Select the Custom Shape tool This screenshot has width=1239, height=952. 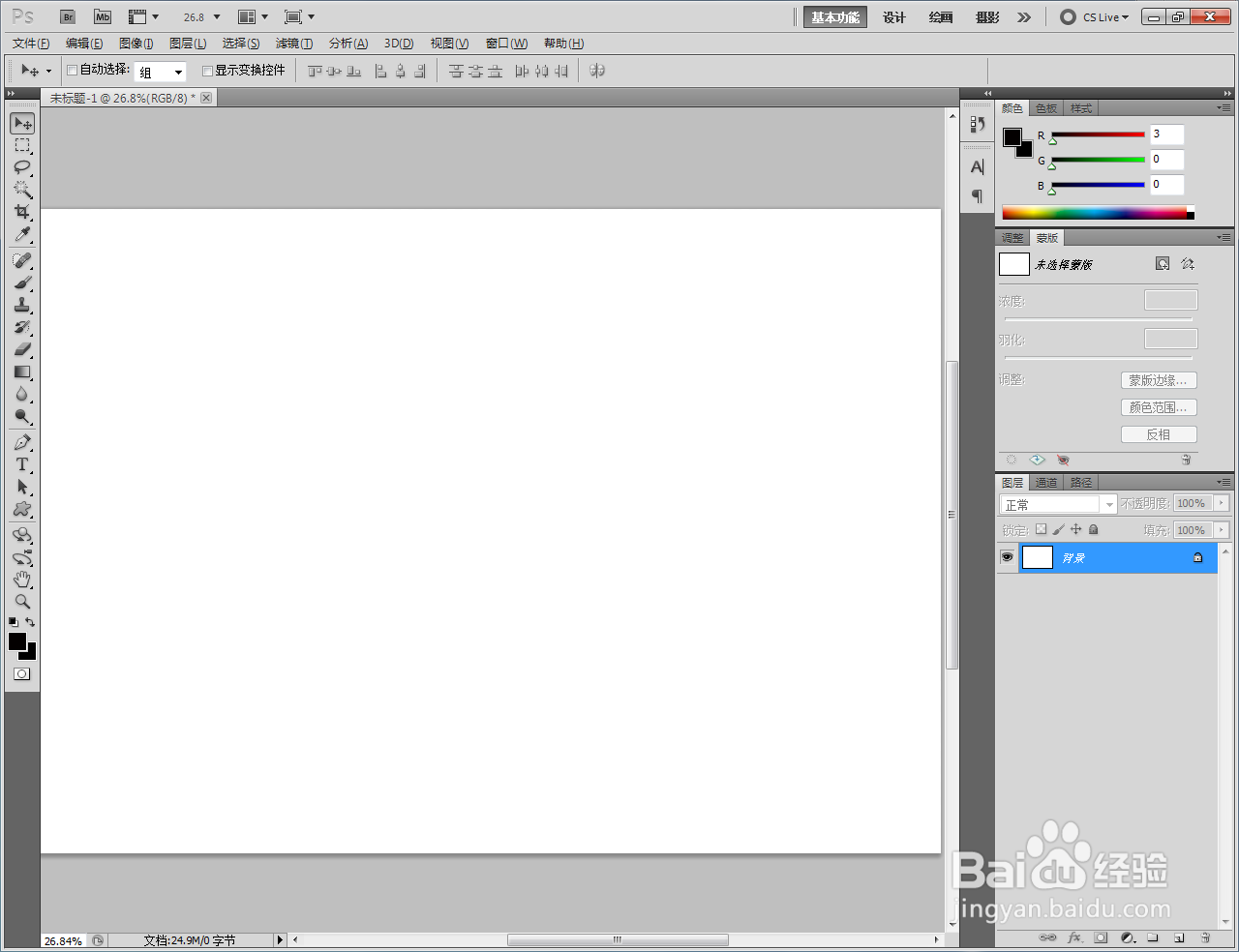[22, 509]
